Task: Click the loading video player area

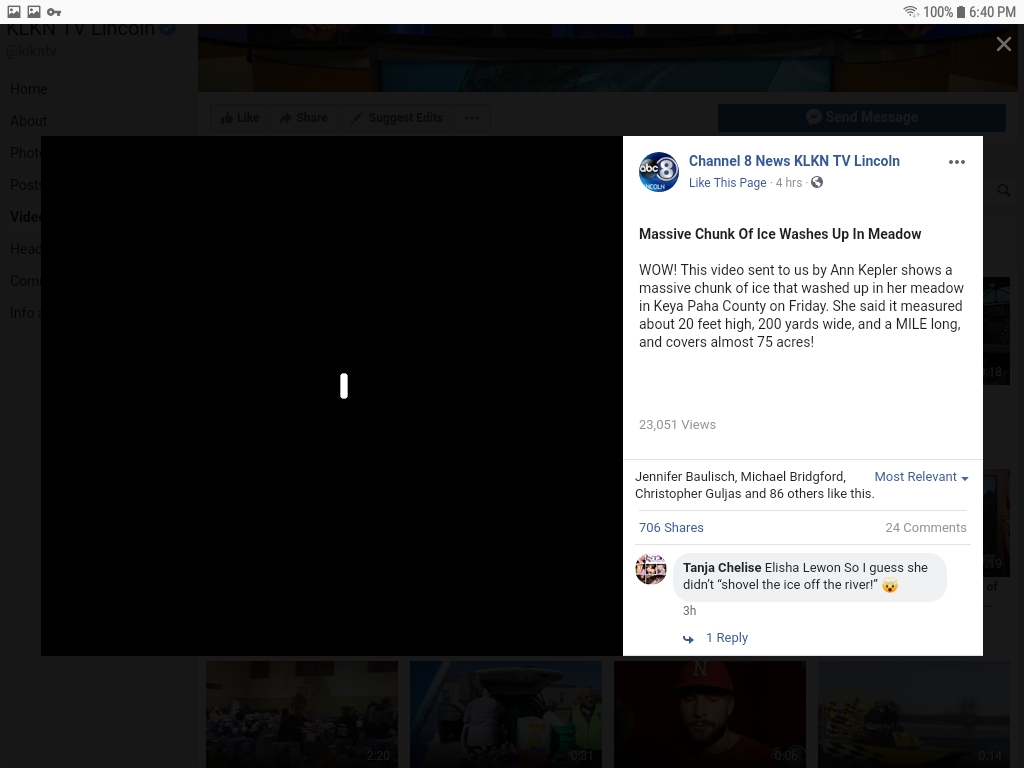Action: 332,396
